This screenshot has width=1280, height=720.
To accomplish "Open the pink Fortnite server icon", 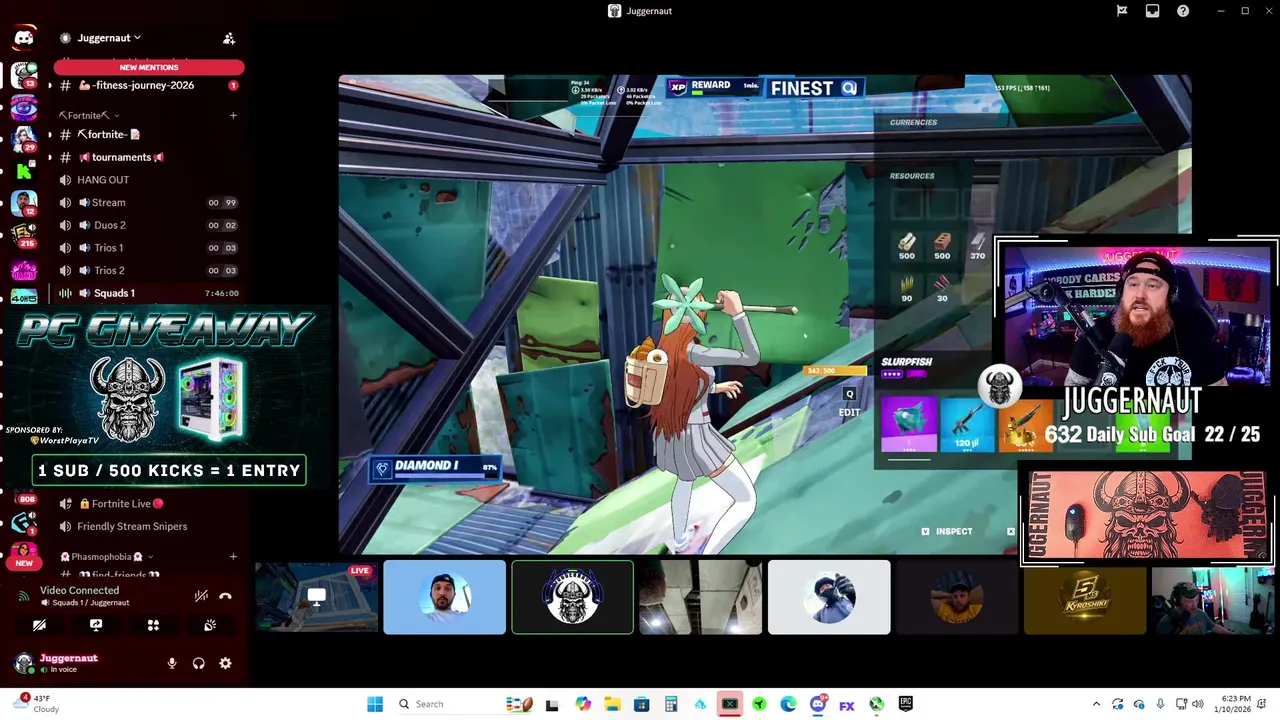I will pos(24,270).
